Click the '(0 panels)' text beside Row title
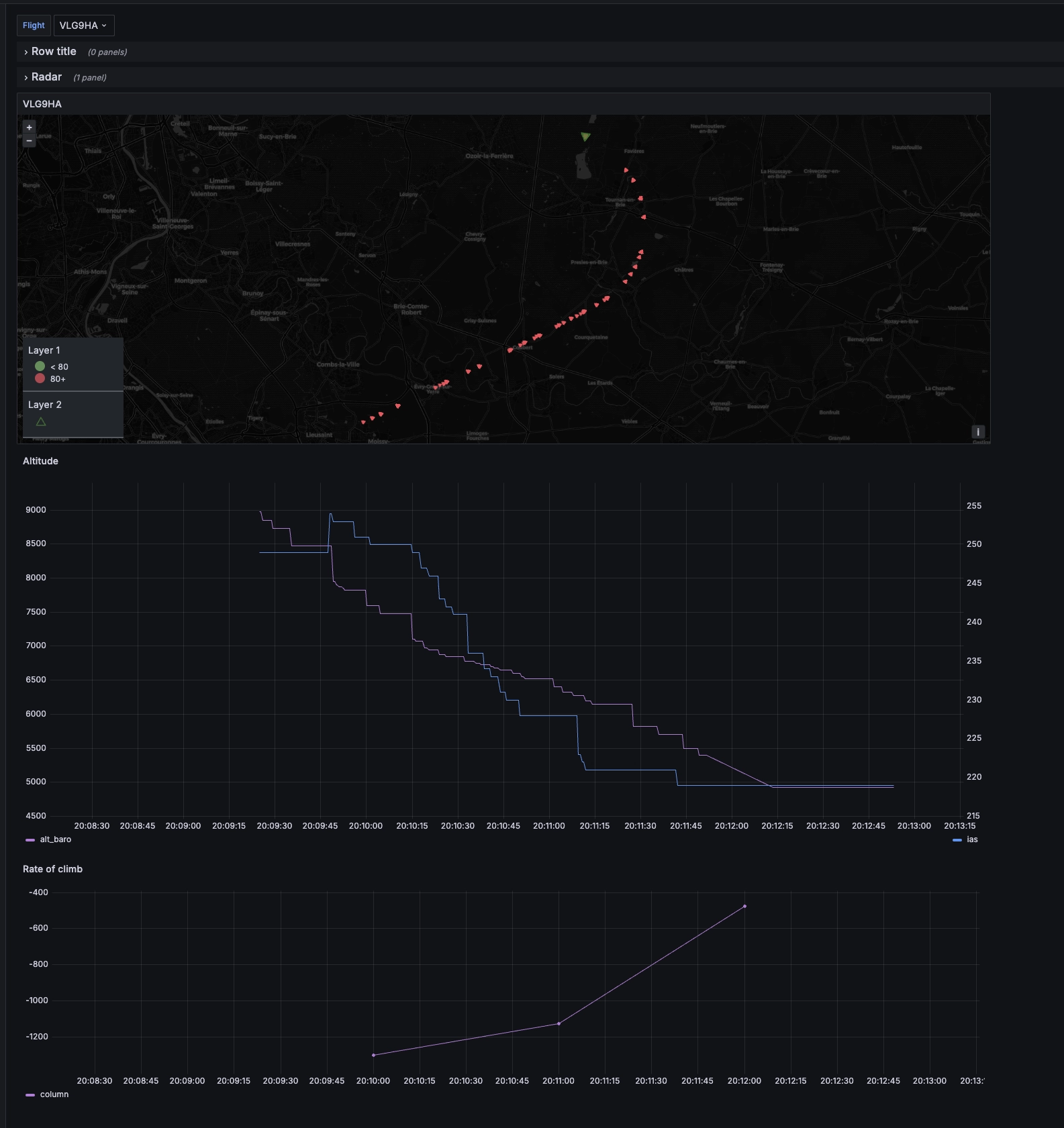 (x=107, y=52)
